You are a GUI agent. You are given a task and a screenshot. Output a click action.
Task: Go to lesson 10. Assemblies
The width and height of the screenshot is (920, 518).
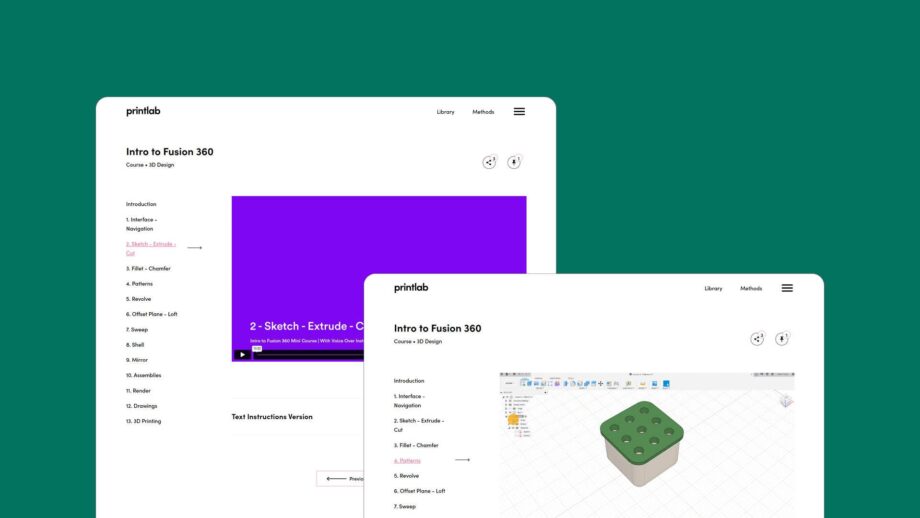(x=143, y=375)
